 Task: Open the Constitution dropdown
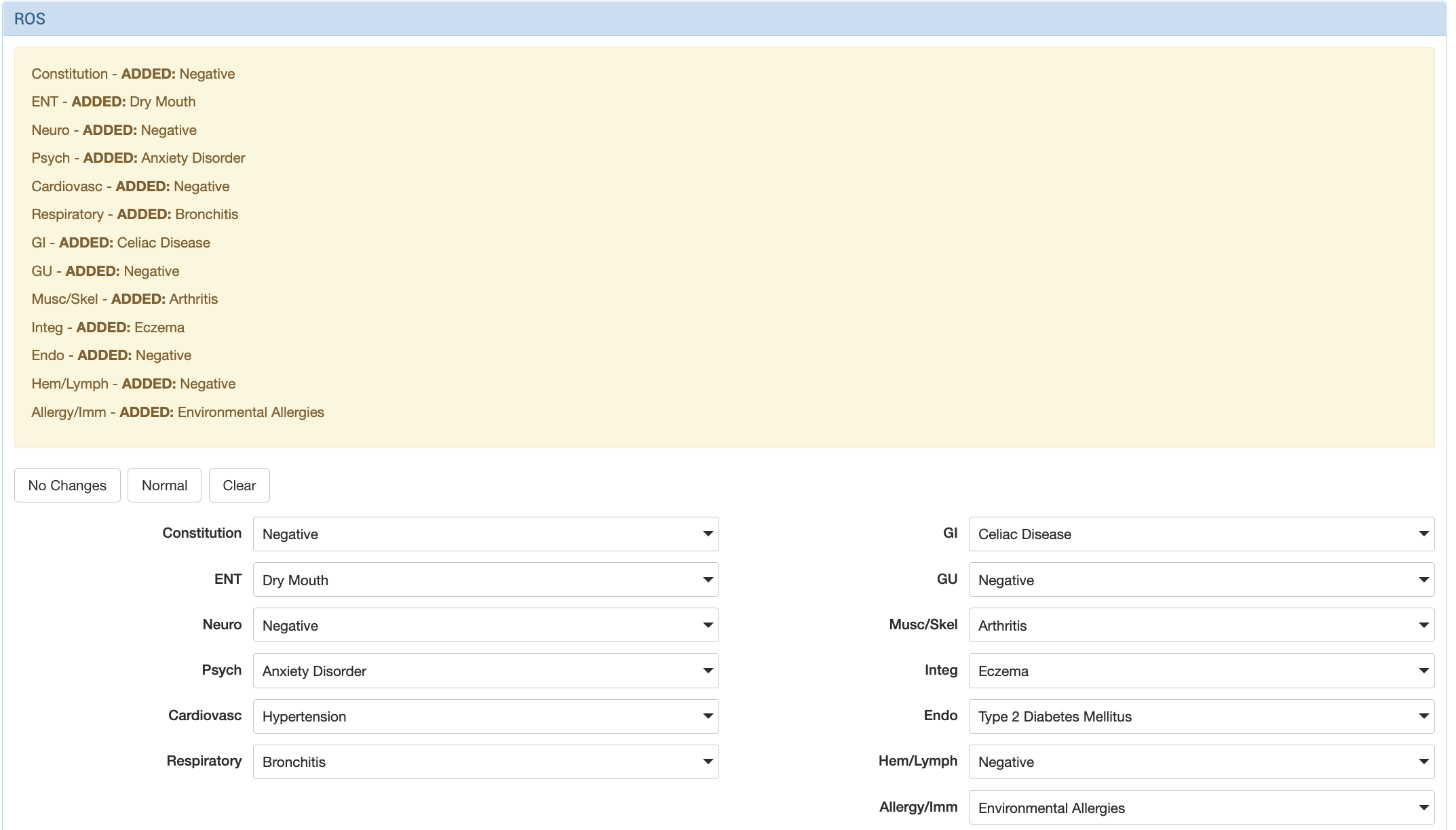point(485,534)
